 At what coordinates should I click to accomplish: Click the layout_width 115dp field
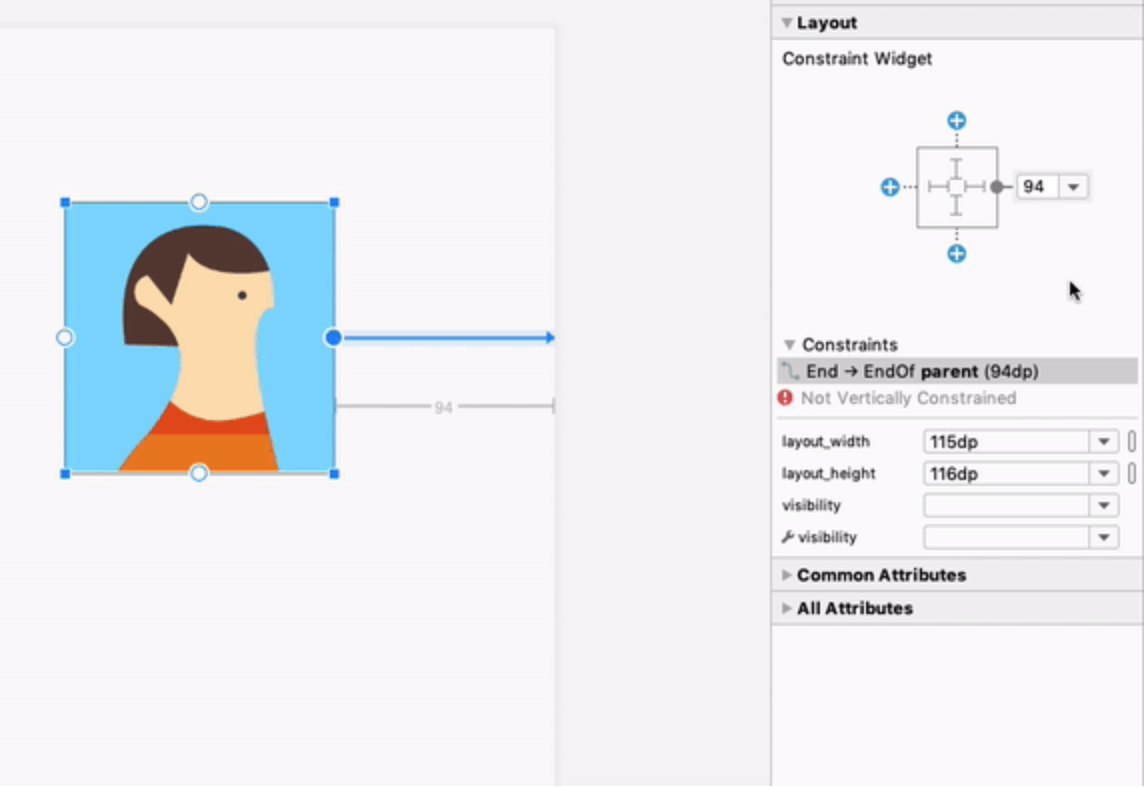(x=1005, y=442)
